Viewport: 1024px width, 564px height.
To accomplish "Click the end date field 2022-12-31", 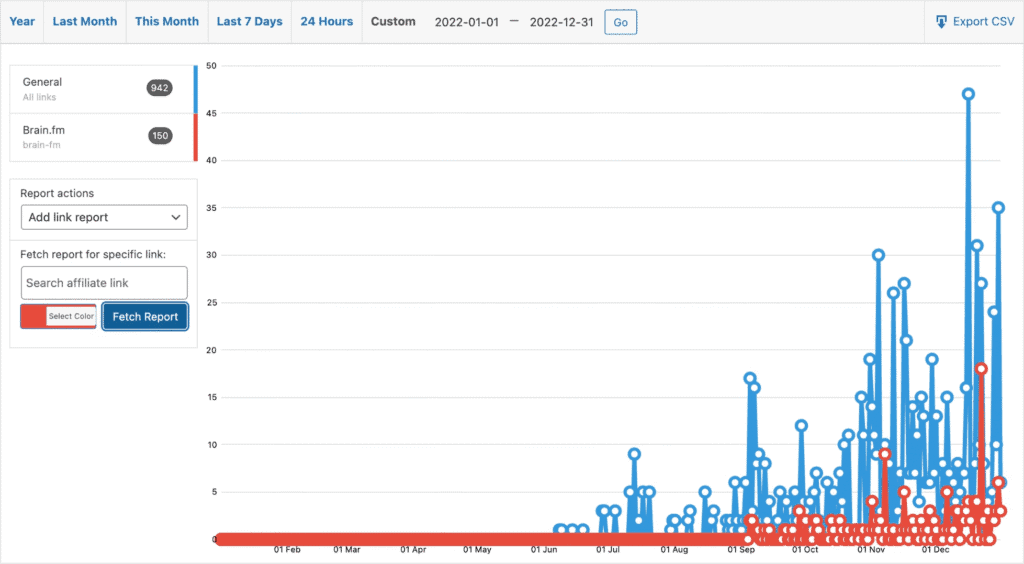I will pos(563,22).
